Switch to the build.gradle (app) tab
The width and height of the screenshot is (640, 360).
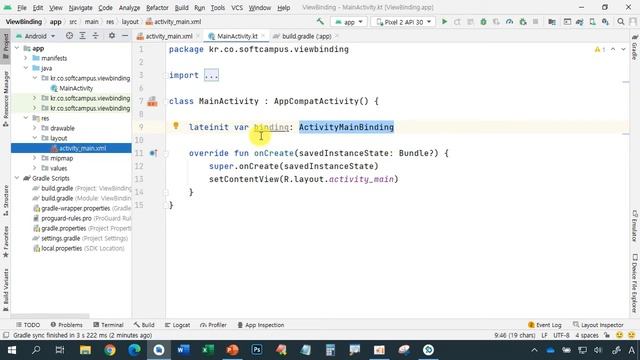[306, 36]
